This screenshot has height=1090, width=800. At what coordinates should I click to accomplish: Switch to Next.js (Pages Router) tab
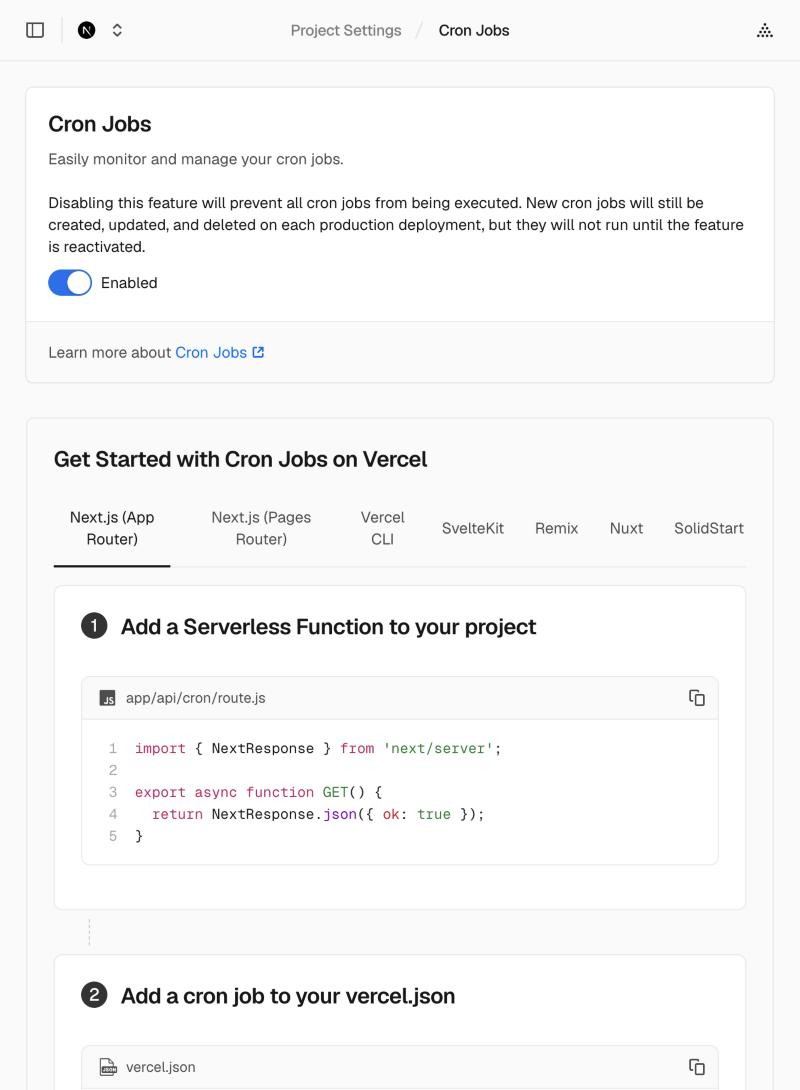[261, 528]
